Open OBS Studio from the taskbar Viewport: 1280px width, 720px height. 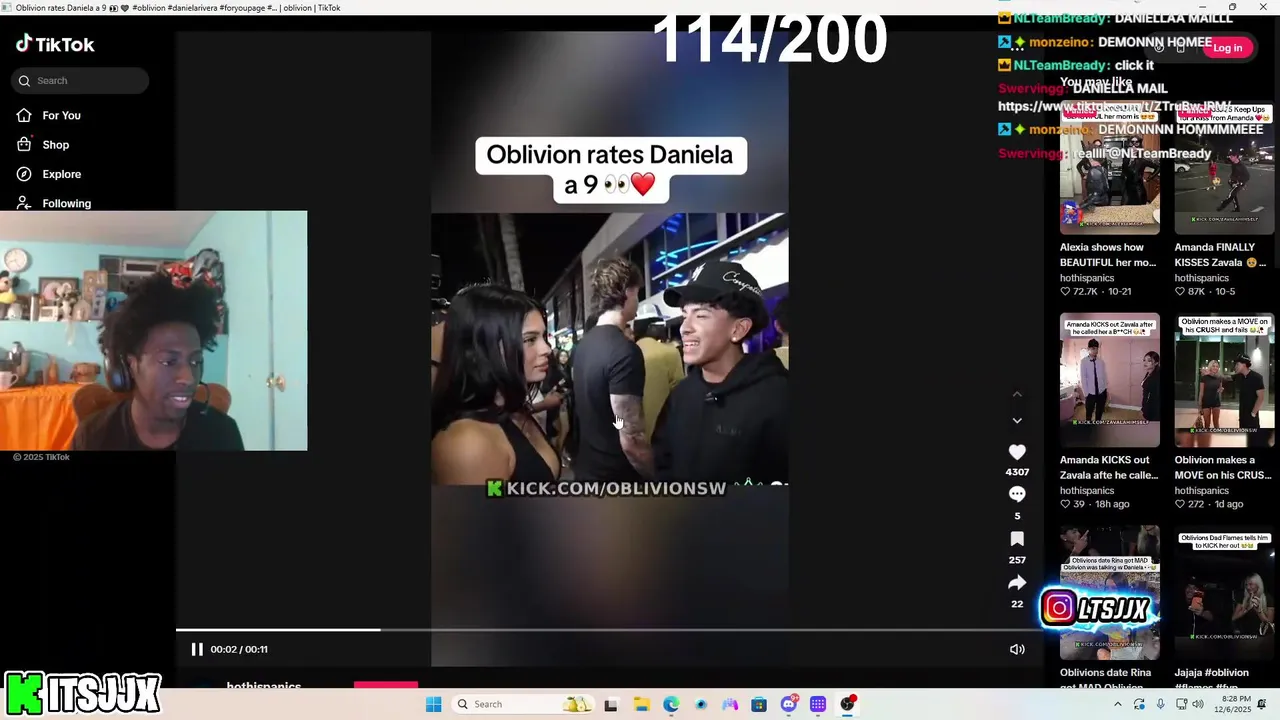848,704
